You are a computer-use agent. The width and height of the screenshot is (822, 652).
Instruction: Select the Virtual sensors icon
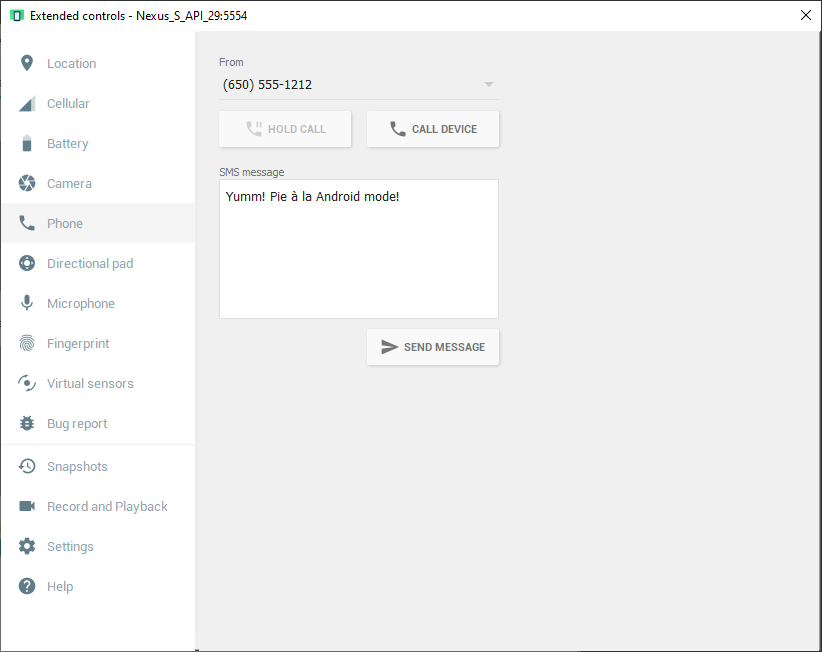27,384
